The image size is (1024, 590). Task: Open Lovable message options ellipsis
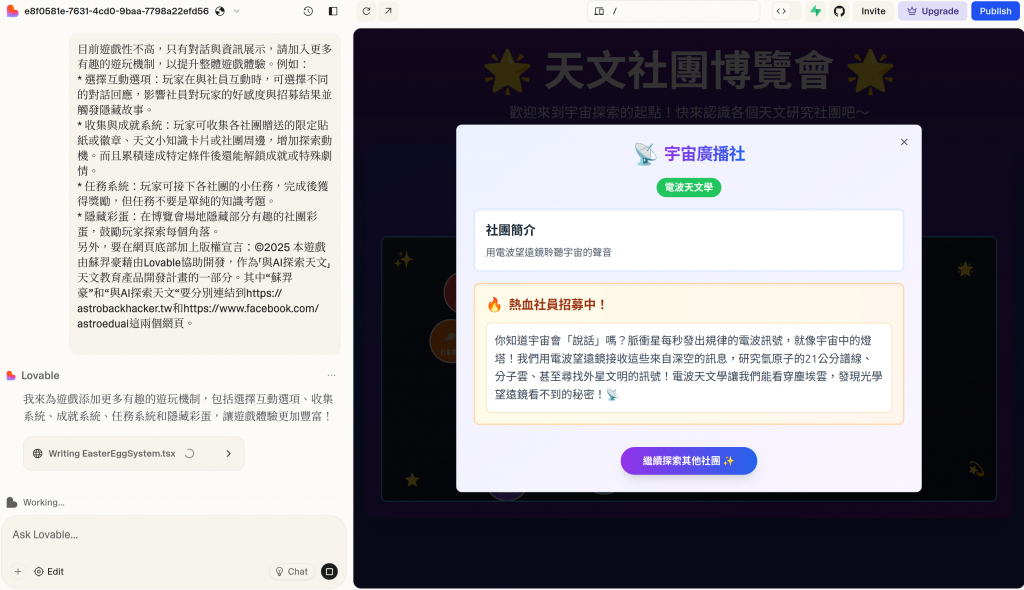click(331, 376)
